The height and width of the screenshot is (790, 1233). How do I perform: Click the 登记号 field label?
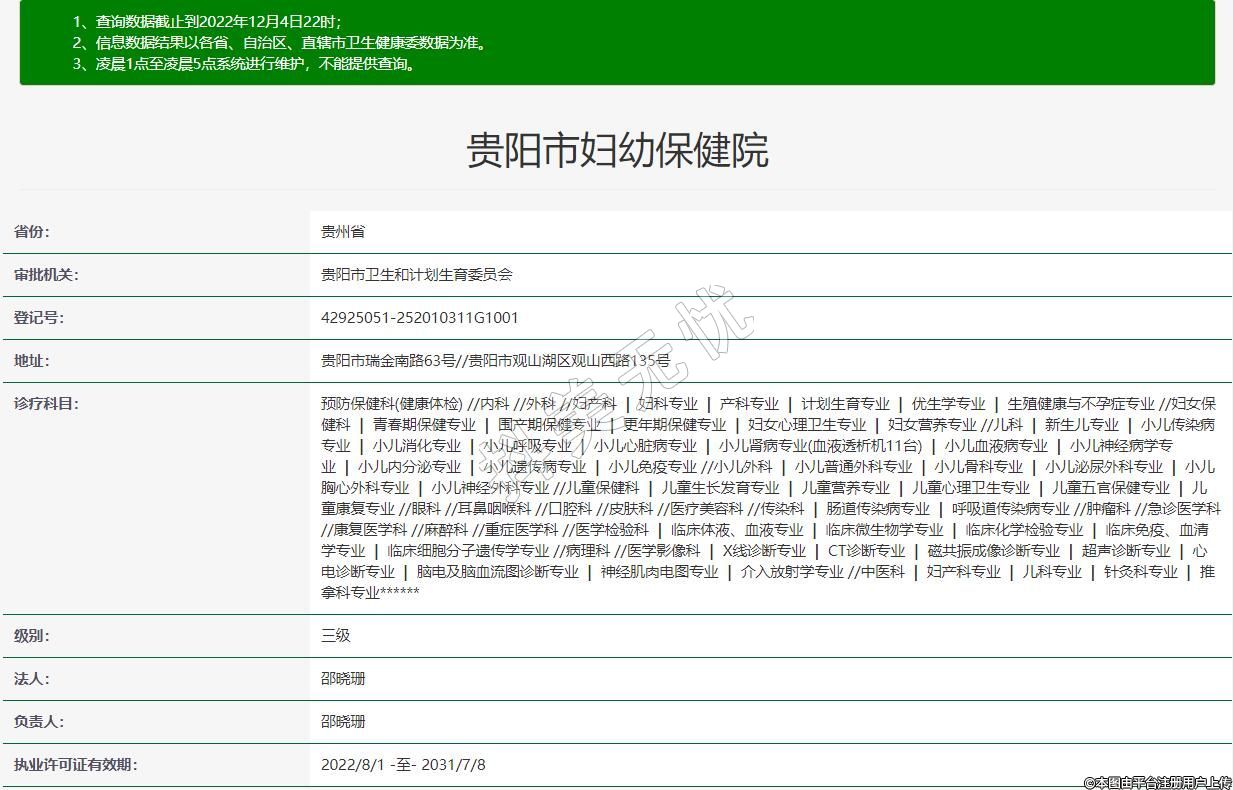coord(38,318)
